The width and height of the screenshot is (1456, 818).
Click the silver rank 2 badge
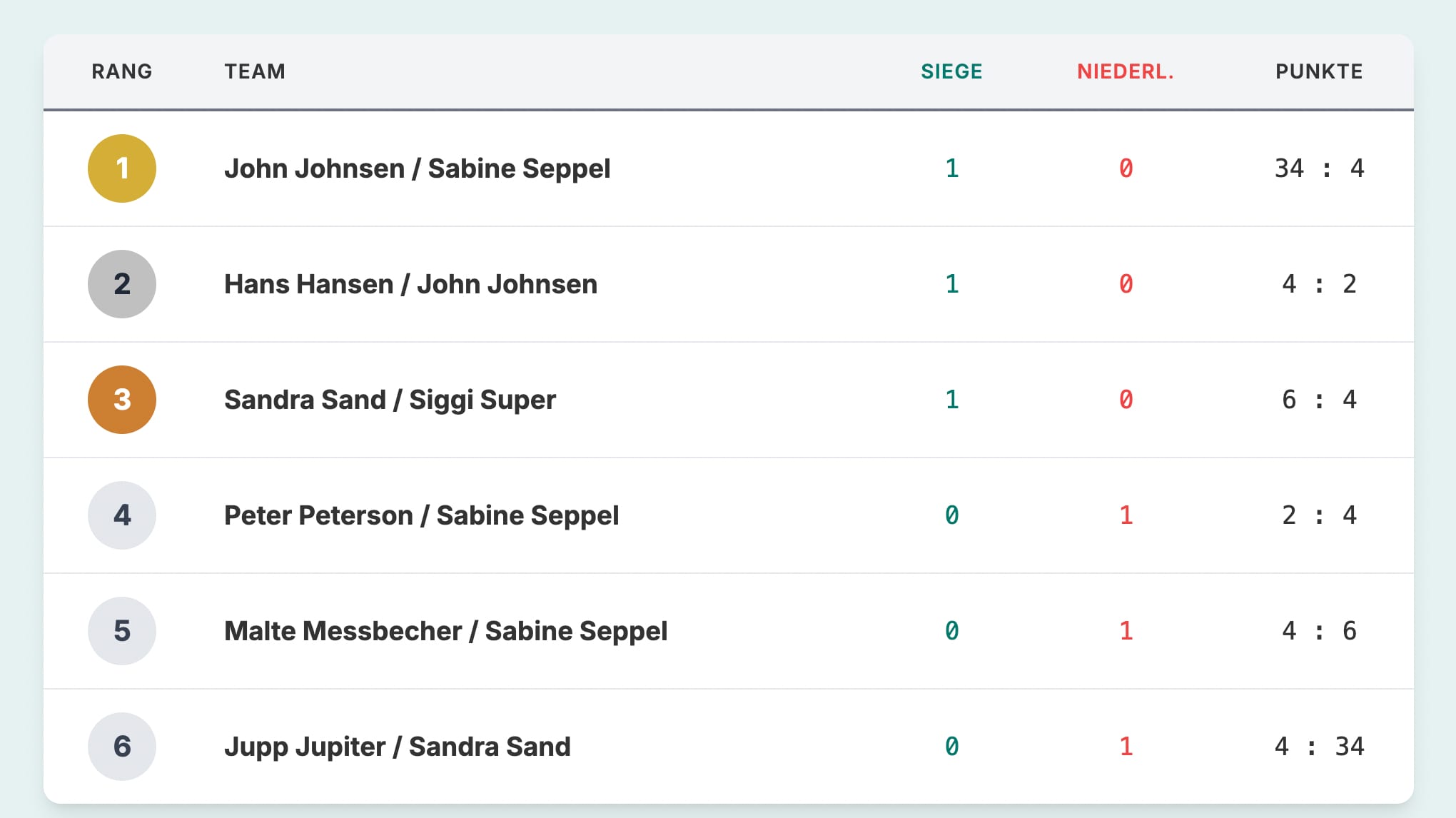click(122, 284)
